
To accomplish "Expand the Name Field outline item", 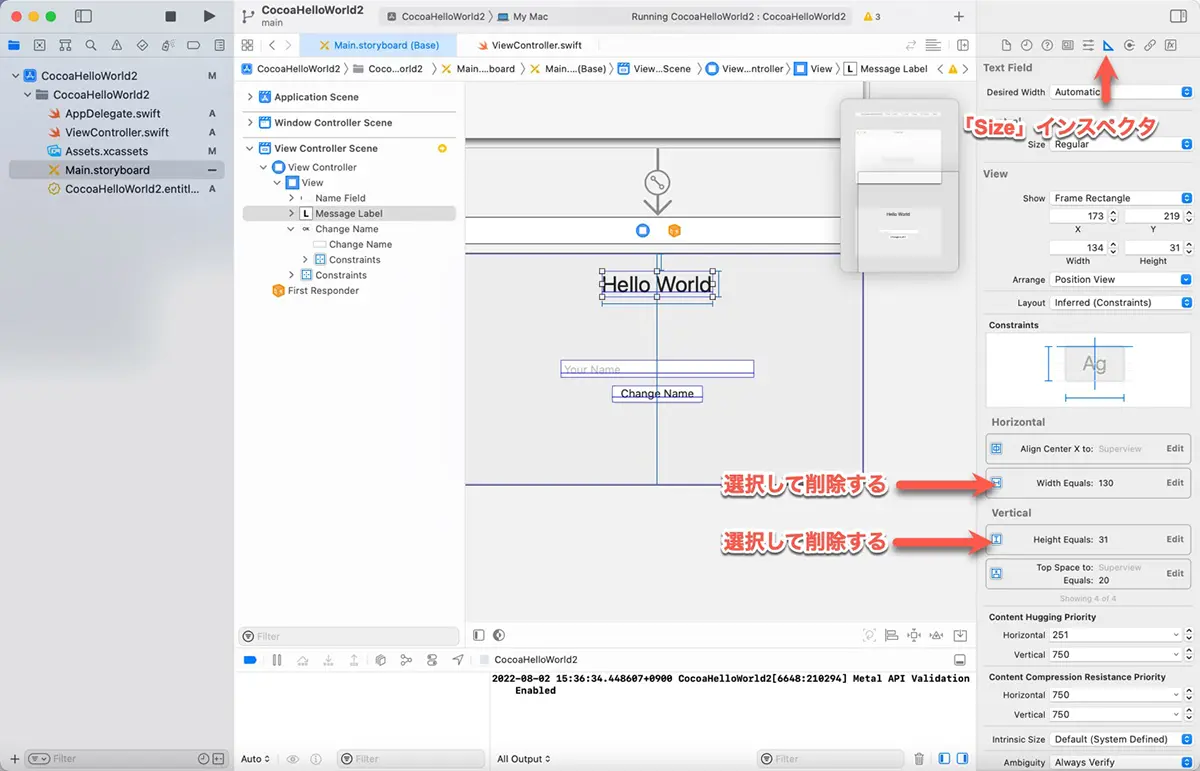I will click(x=291, y=198).
